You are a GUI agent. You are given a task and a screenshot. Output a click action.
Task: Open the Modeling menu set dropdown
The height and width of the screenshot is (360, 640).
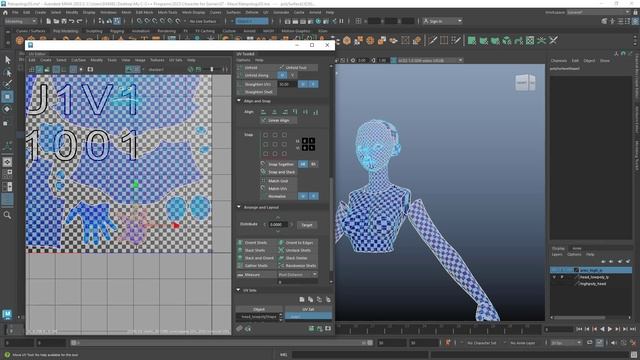20,21
